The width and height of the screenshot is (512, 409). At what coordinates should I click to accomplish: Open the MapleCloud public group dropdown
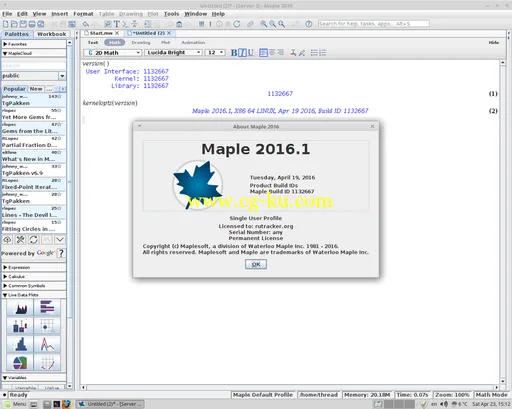[33, 76]
